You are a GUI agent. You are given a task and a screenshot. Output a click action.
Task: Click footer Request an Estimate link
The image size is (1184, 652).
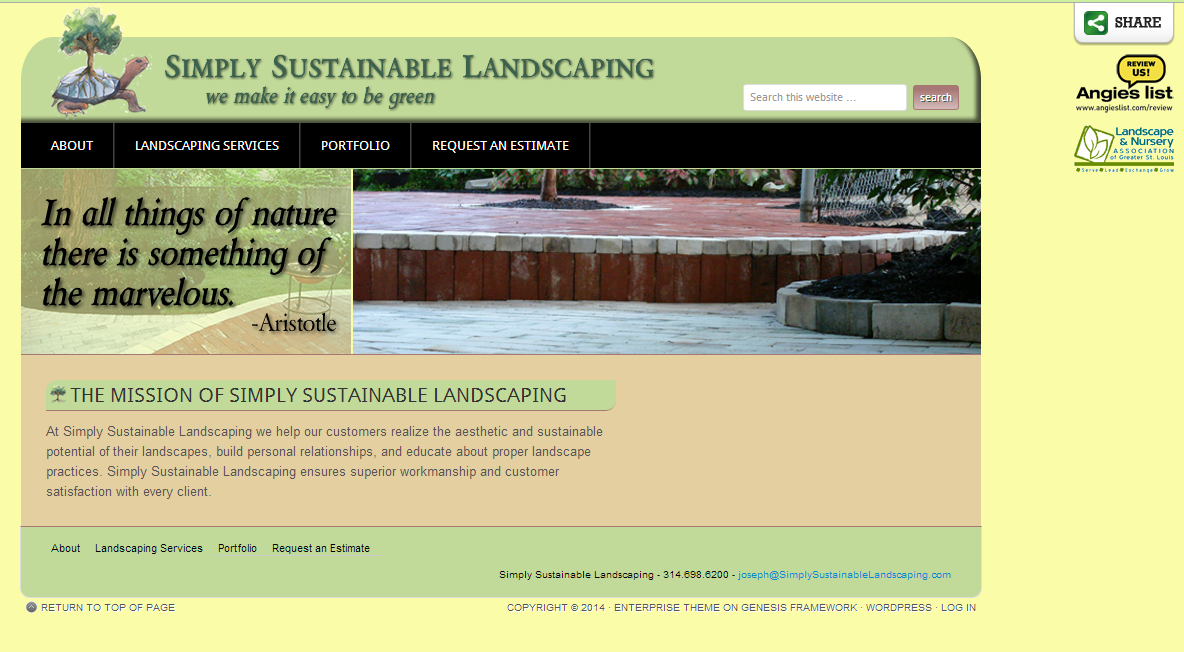click(321, 549)
